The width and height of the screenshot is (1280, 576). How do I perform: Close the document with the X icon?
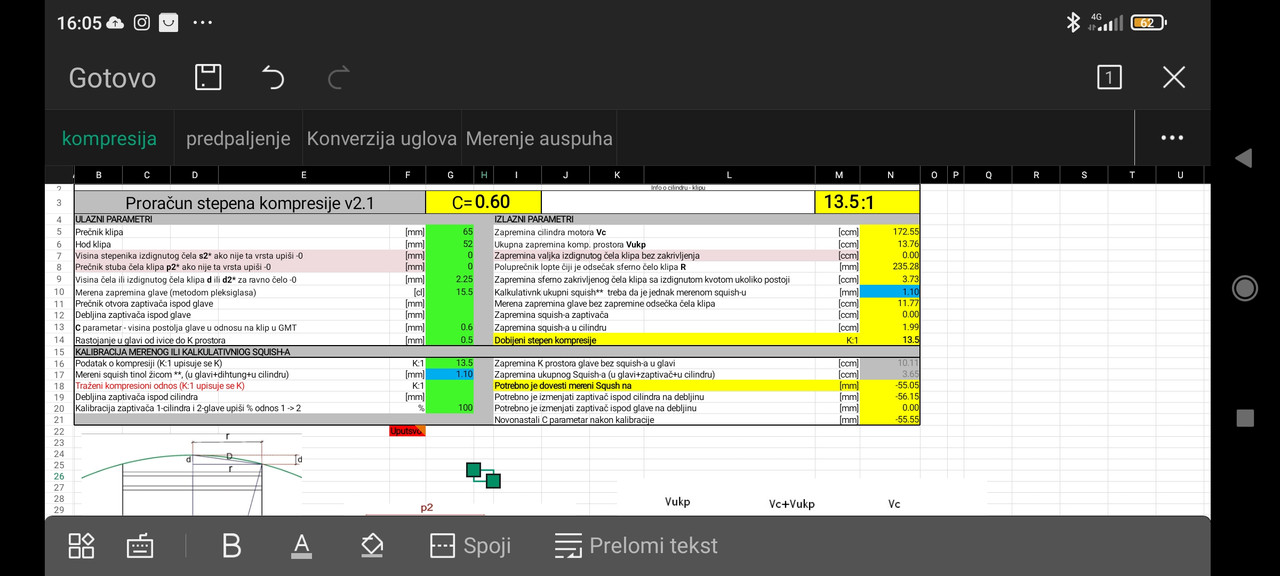click(1174, 77)
